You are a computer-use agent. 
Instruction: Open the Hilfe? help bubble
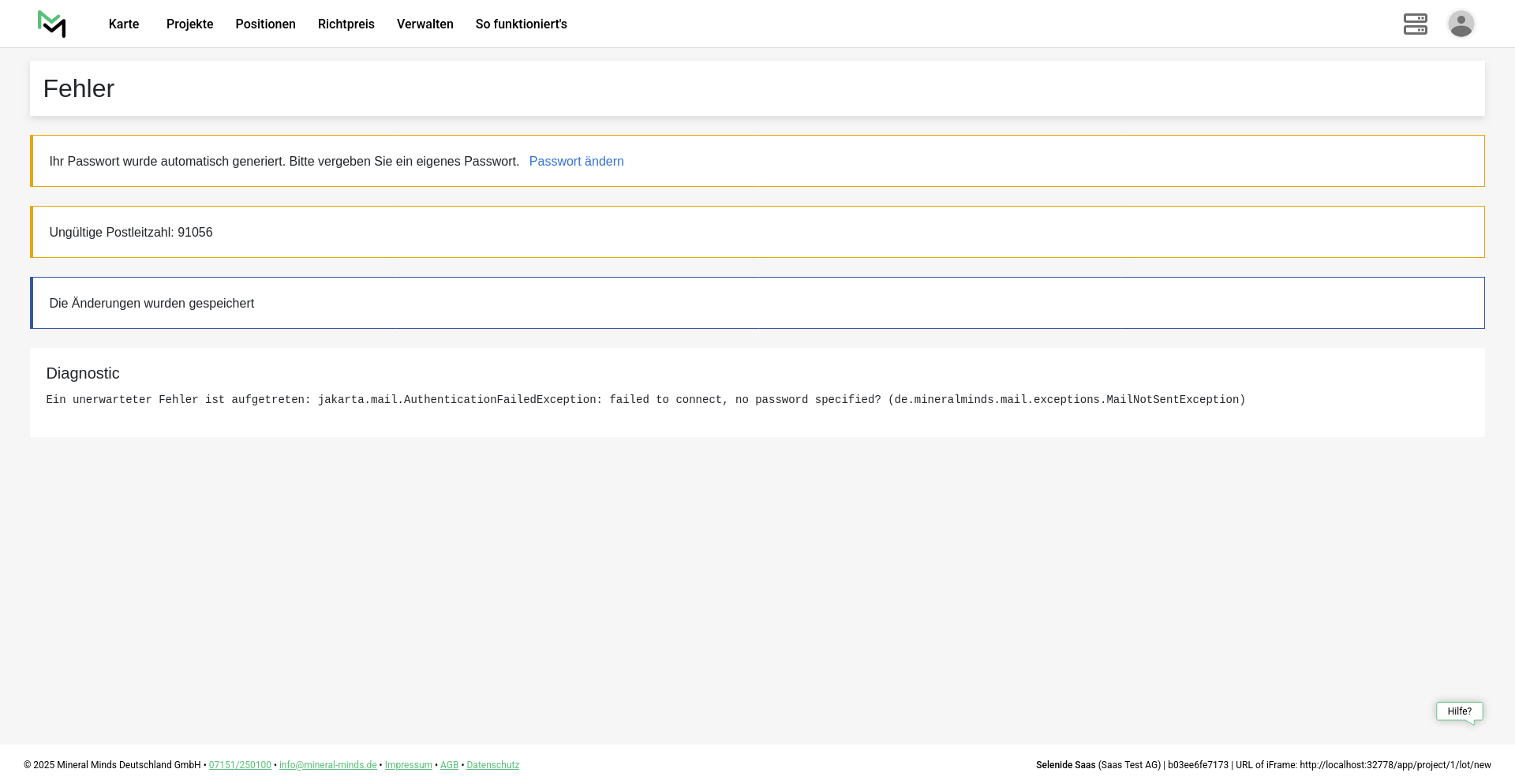click(1459, 711)
